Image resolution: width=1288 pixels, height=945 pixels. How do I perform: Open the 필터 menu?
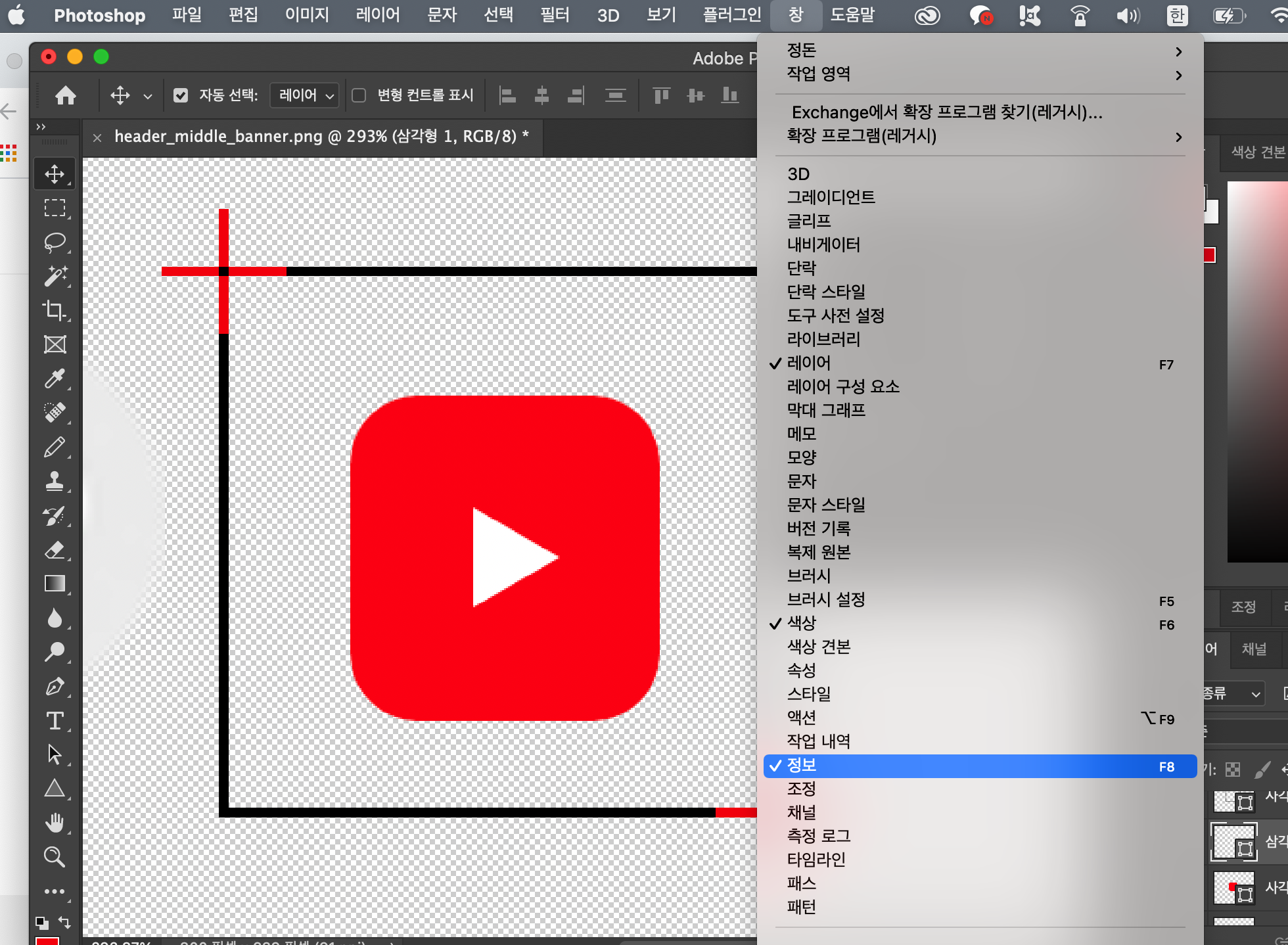click(554, 15)
